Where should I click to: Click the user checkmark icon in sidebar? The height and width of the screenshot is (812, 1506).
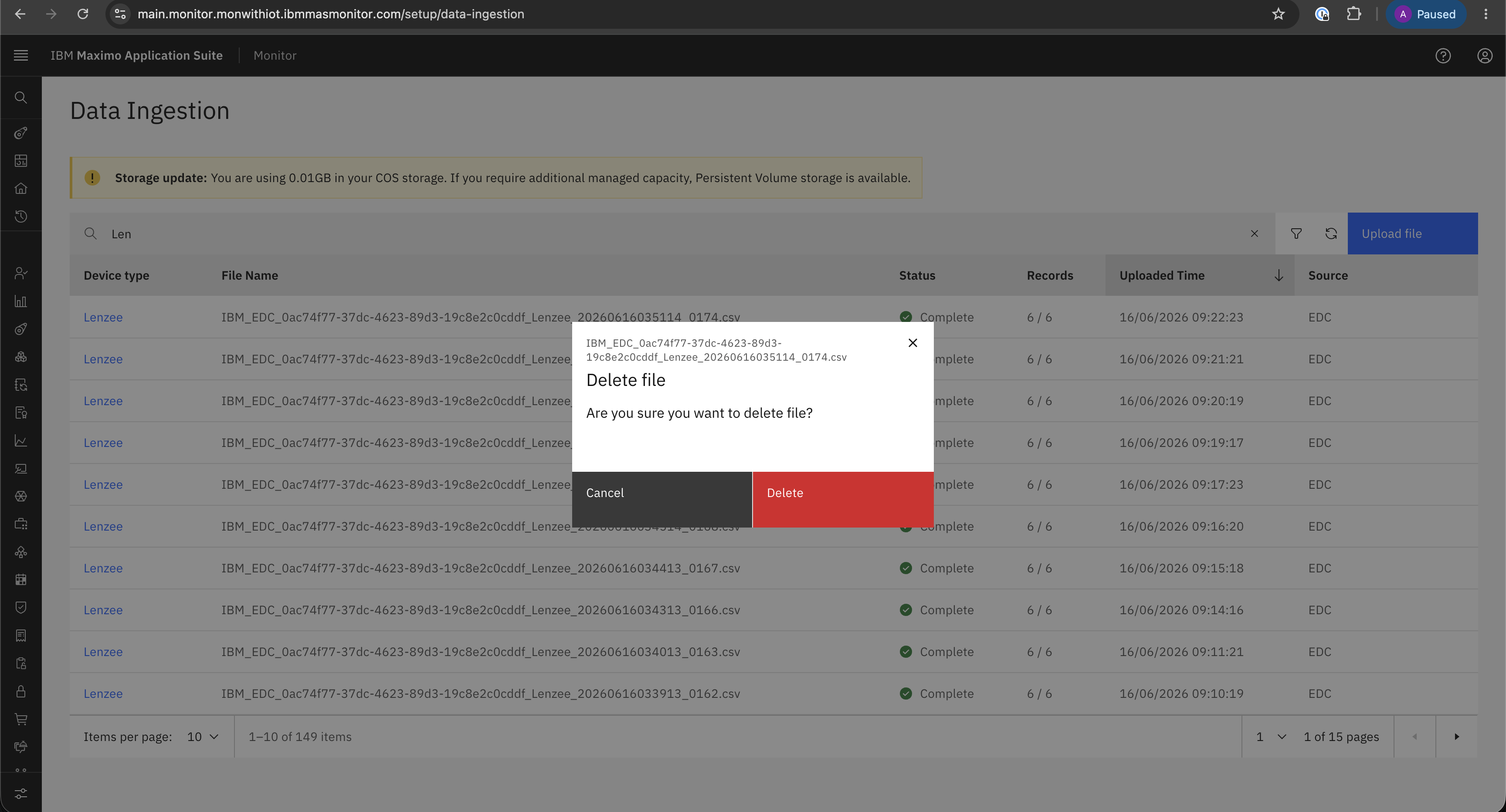[21, 273]
